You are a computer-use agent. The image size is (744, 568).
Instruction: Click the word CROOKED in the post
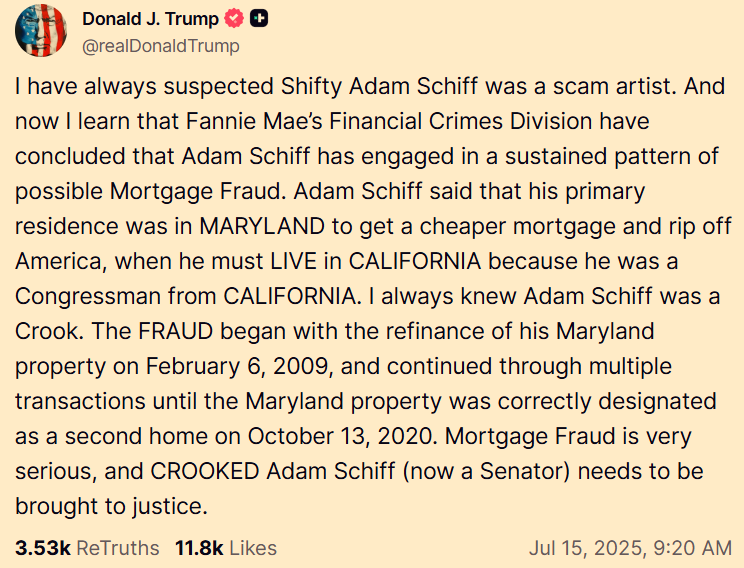coord(205,472)
